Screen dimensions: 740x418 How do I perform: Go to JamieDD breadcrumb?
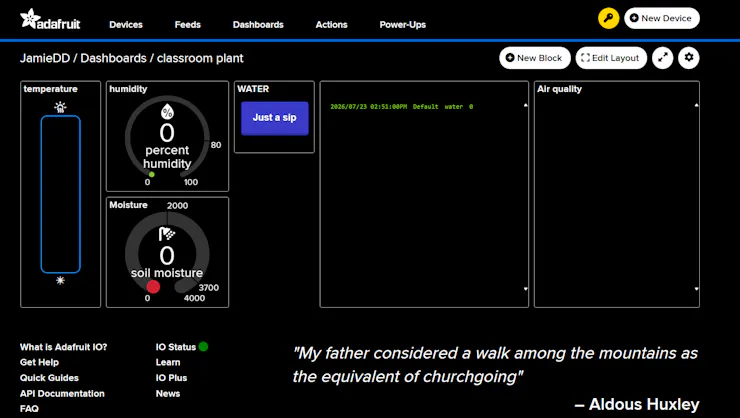pyautogui.click(x=45, y=59)
